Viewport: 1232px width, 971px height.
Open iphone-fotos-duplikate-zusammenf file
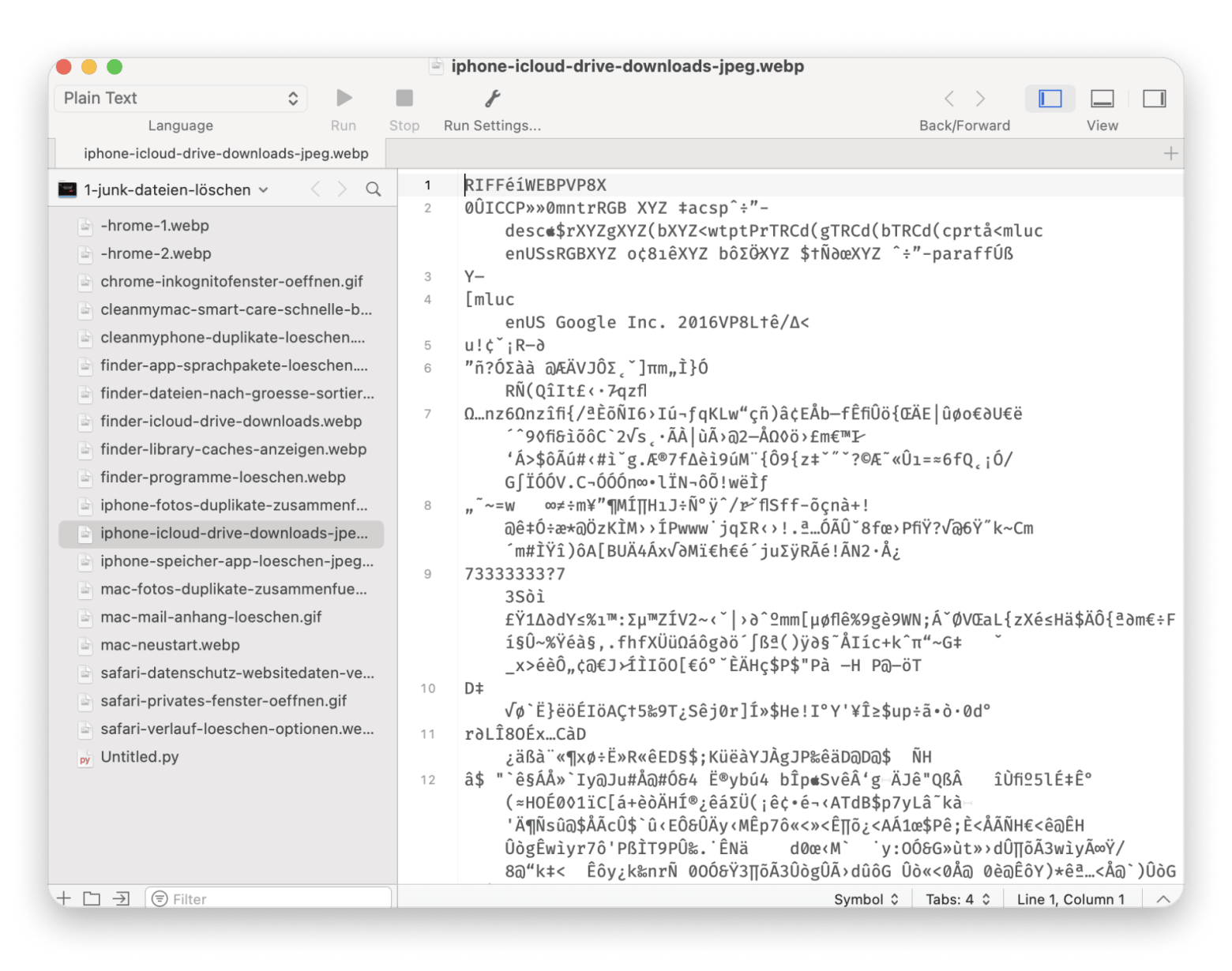point(234,505)
